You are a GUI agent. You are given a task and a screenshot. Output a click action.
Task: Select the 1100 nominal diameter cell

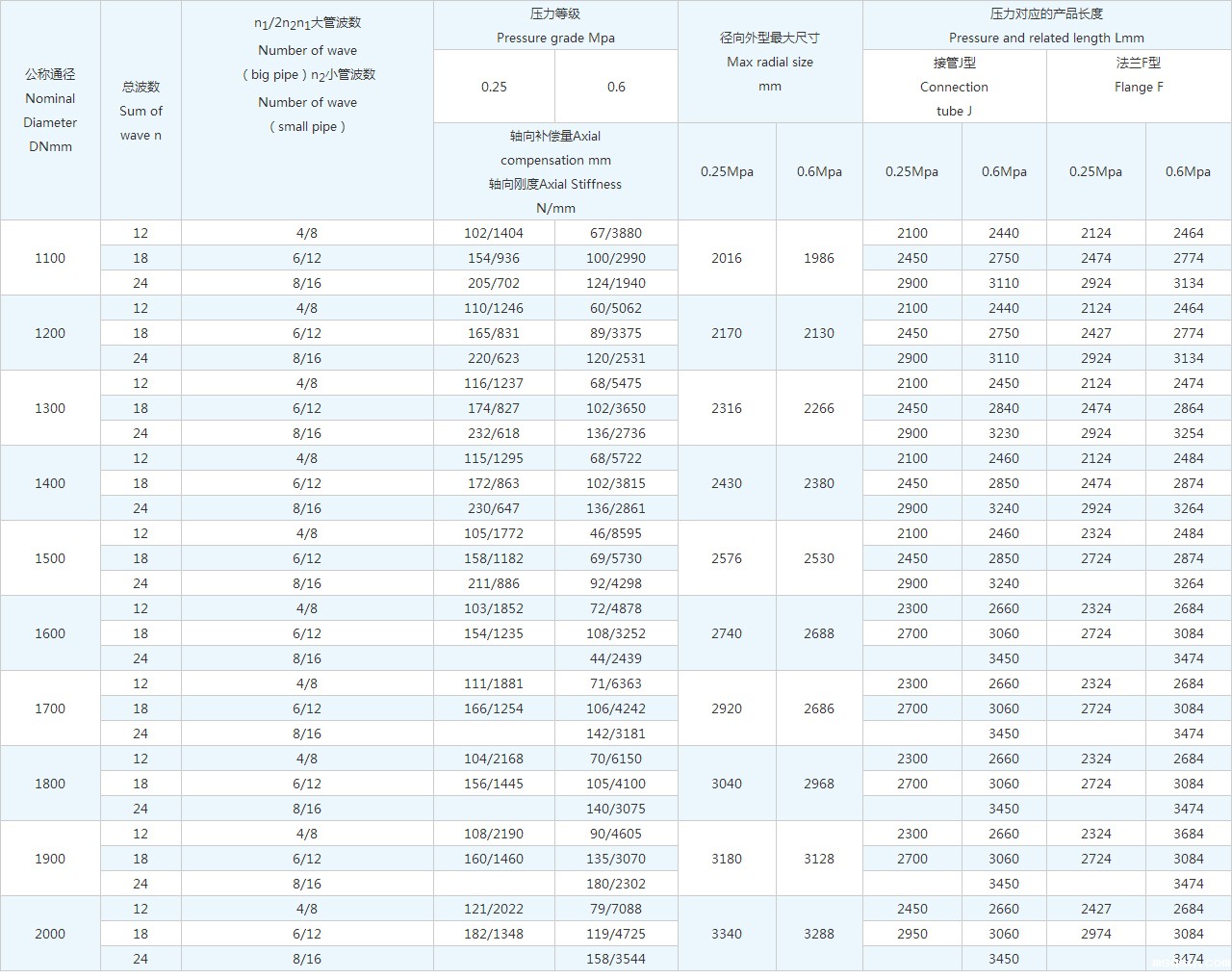tap(50, 258)
